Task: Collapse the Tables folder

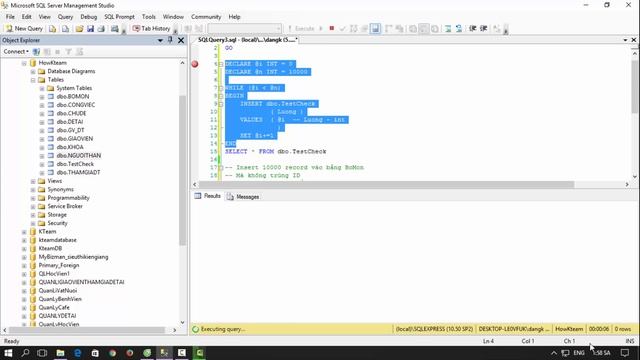Action: 33,80
